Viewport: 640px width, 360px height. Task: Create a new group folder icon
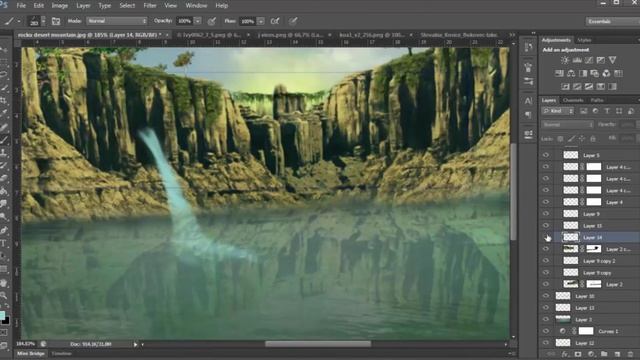pyautogui.click(x=604, y=354)
